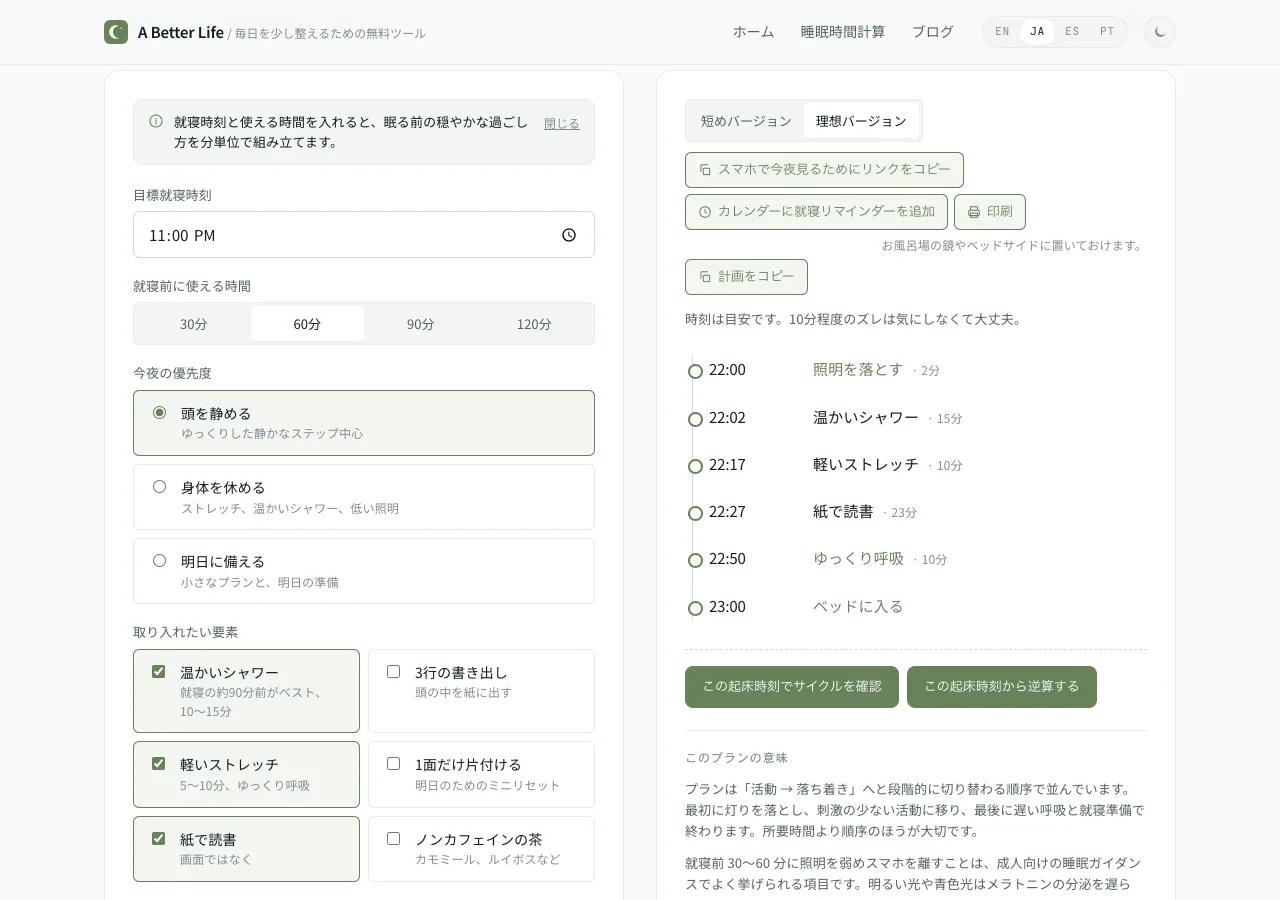The height and width of the screenshot is (900, 1280).
Task: Click the printer icon on 印刷 button
Action: 974,212
